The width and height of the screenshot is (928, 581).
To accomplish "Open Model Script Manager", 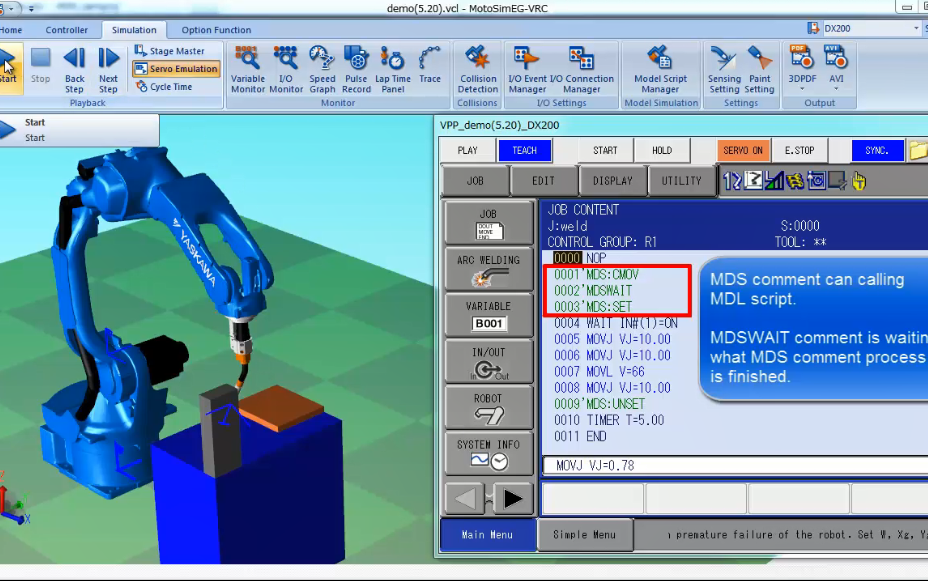I will (x=660, y=70).
